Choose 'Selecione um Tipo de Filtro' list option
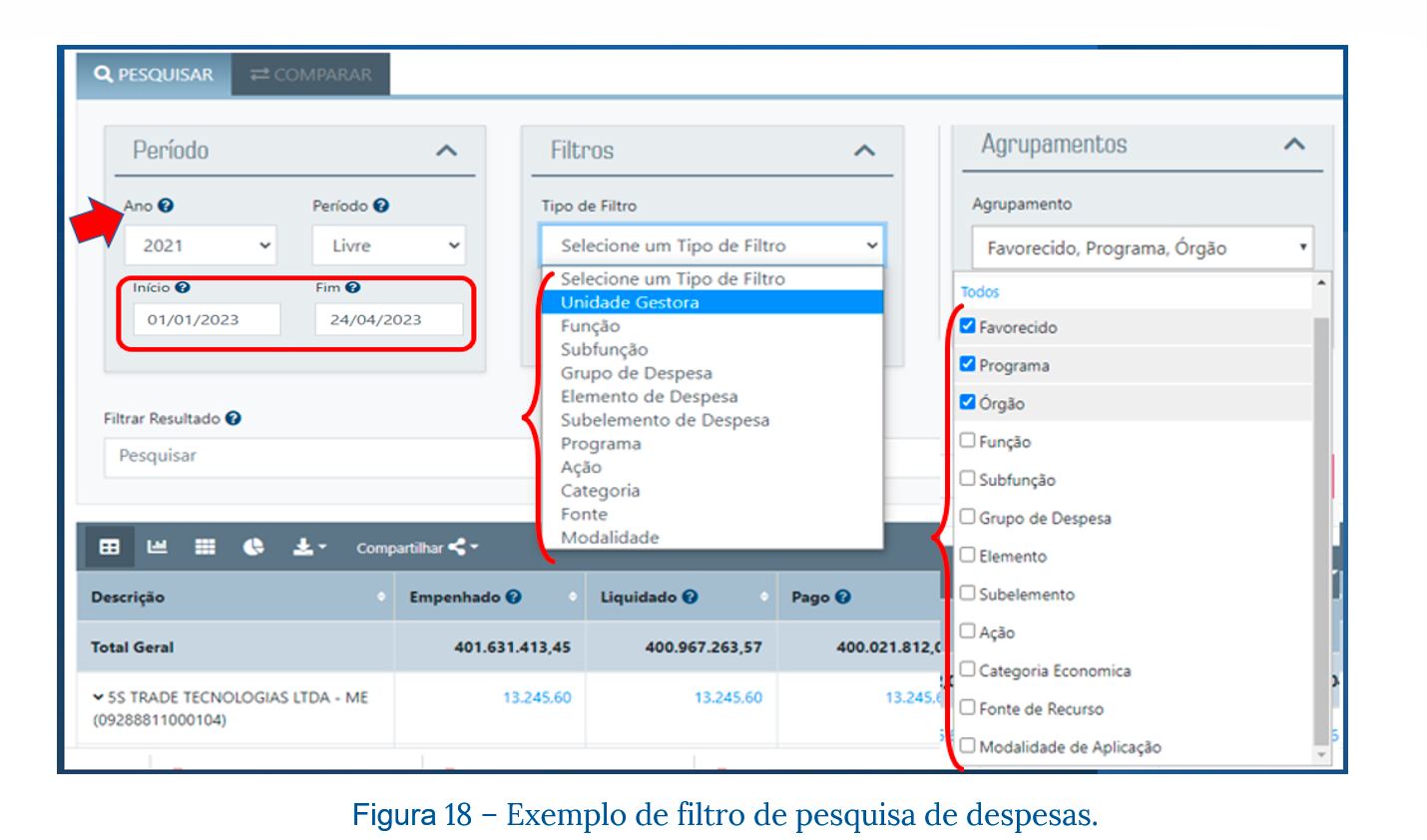The width and height of the screenshot is (1427, 840). coord(713,279)
